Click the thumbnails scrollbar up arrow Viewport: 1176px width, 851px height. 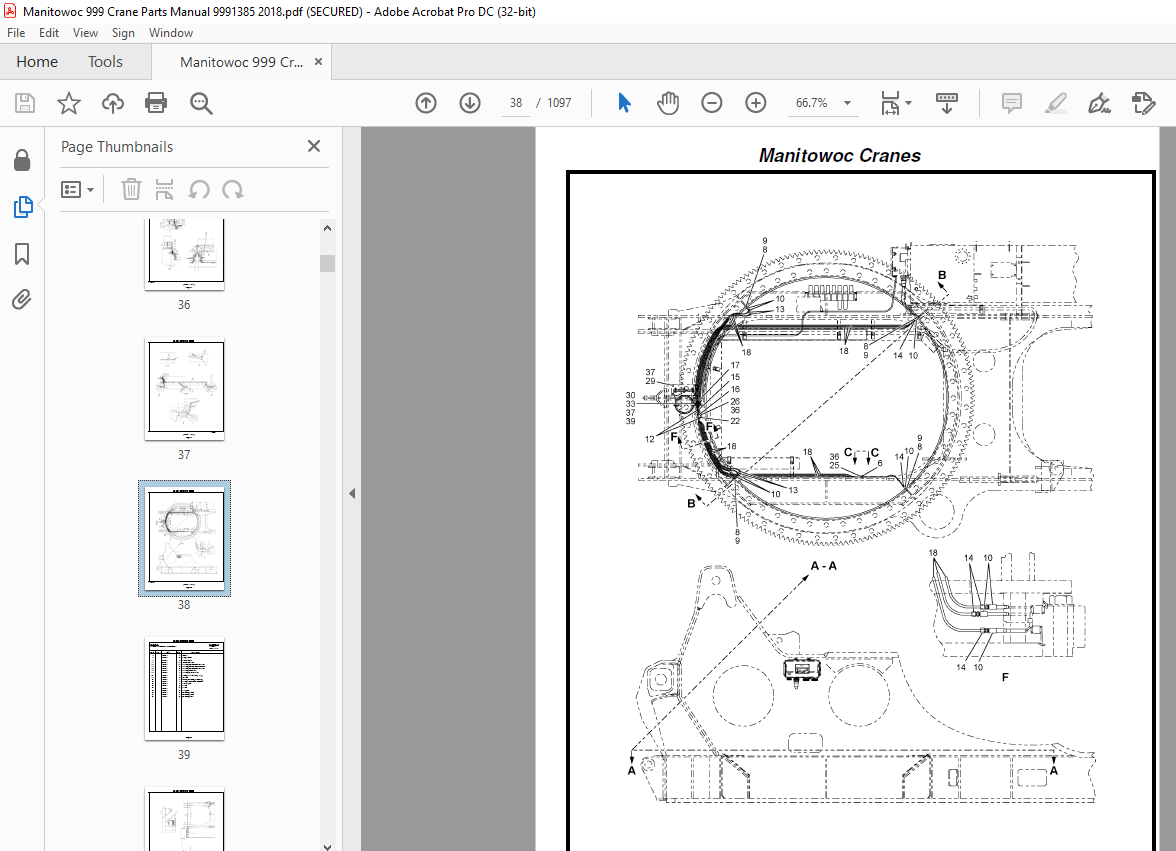(327, 228)
